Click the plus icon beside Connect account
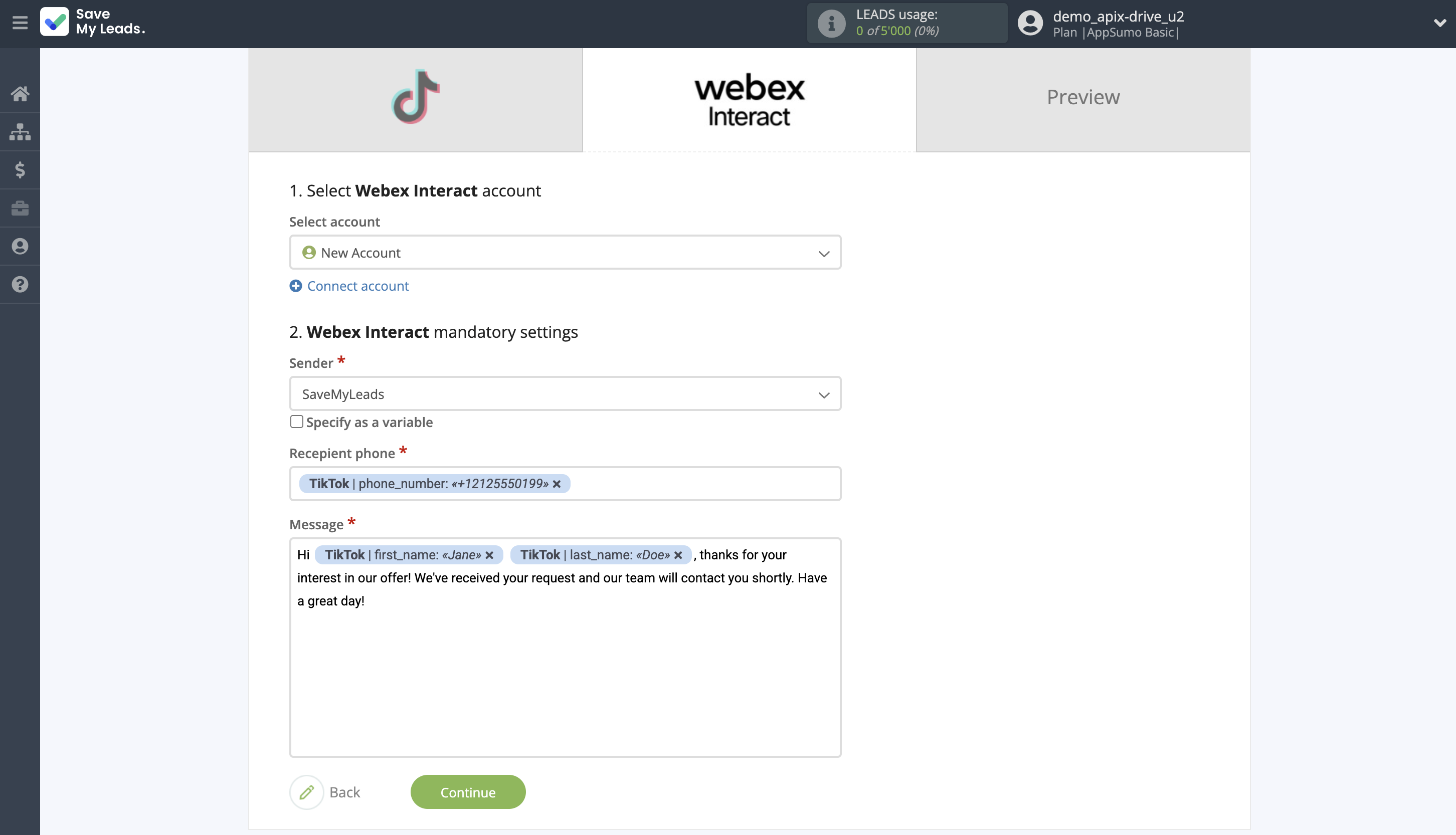1456x835 pixels. (295, 286)
